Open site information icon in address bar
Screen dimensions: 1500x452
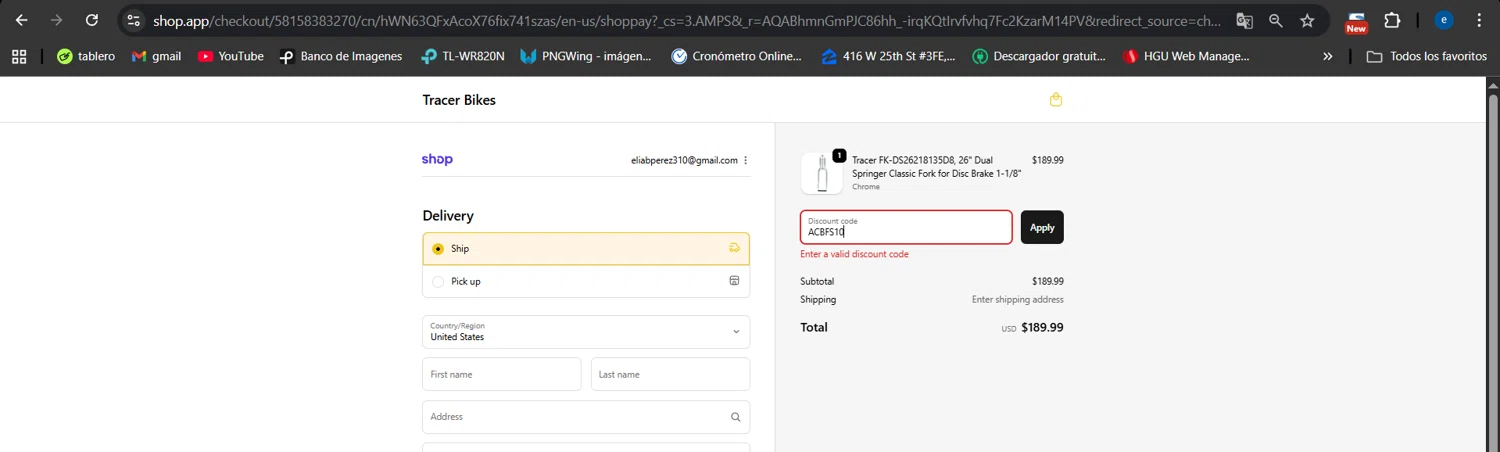[134, 20]
